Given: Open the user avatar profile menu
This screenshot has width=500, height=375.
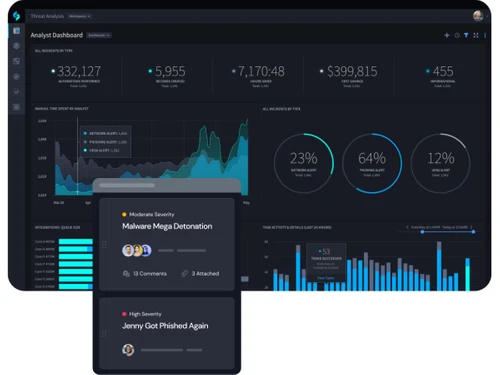Looking at the screenshot, I should 478,16.
